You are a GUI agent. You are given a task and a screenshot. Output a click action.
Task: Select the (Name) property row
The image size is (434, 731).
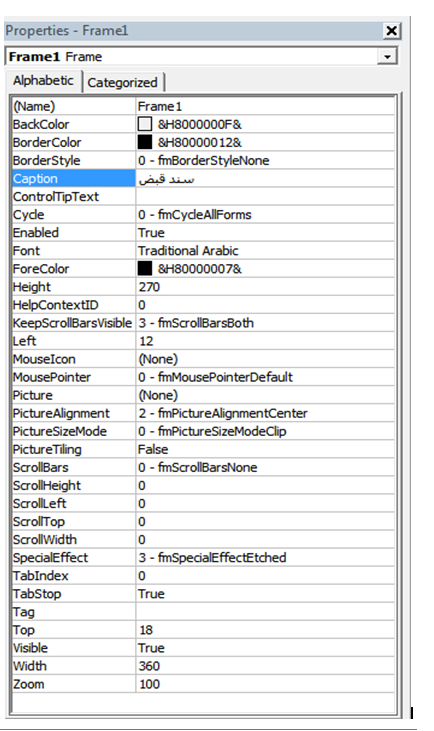(203, 106)
